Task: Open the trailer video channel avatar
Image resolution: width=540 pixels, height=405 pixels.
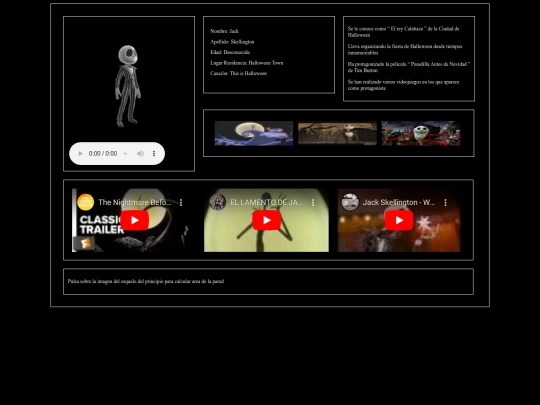Action: pos(85,202)
